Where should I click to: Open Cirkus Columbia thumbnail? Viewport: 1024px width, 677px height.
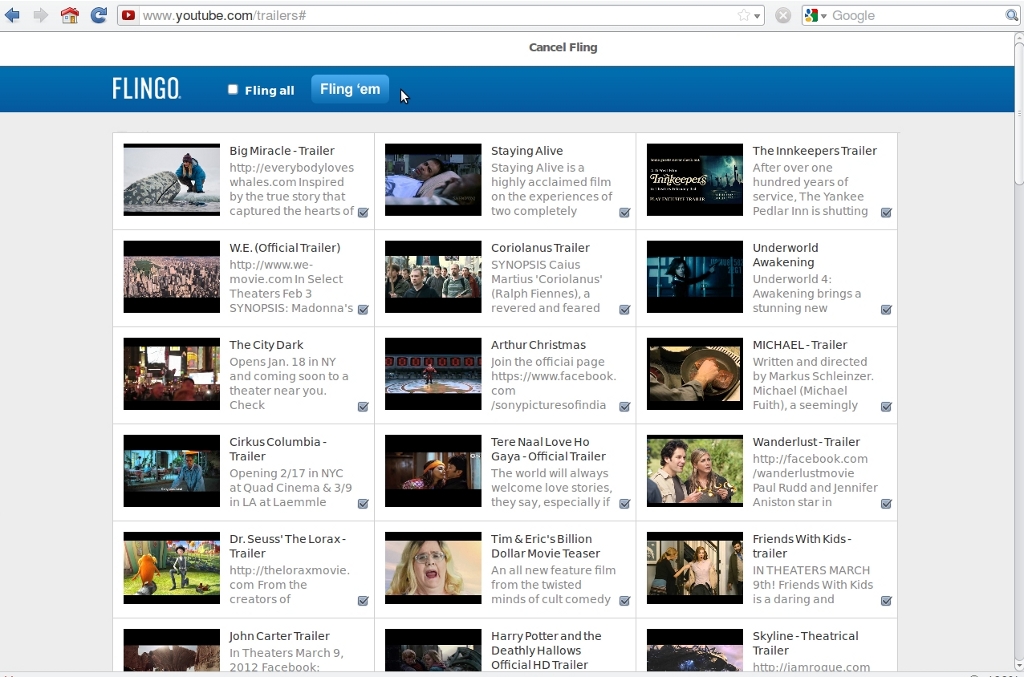click(172, 471)
